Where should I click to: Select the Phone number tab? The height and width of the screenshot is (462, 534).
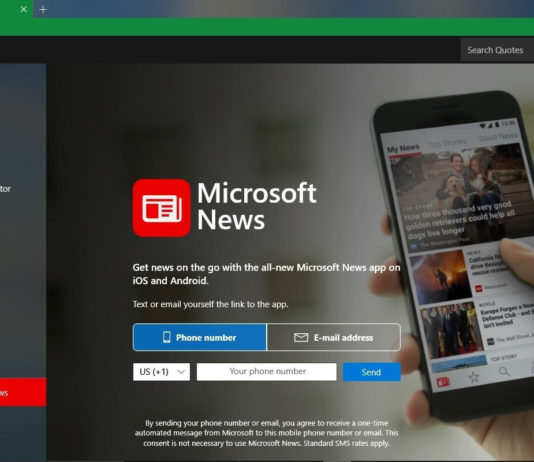pos(200,337)
